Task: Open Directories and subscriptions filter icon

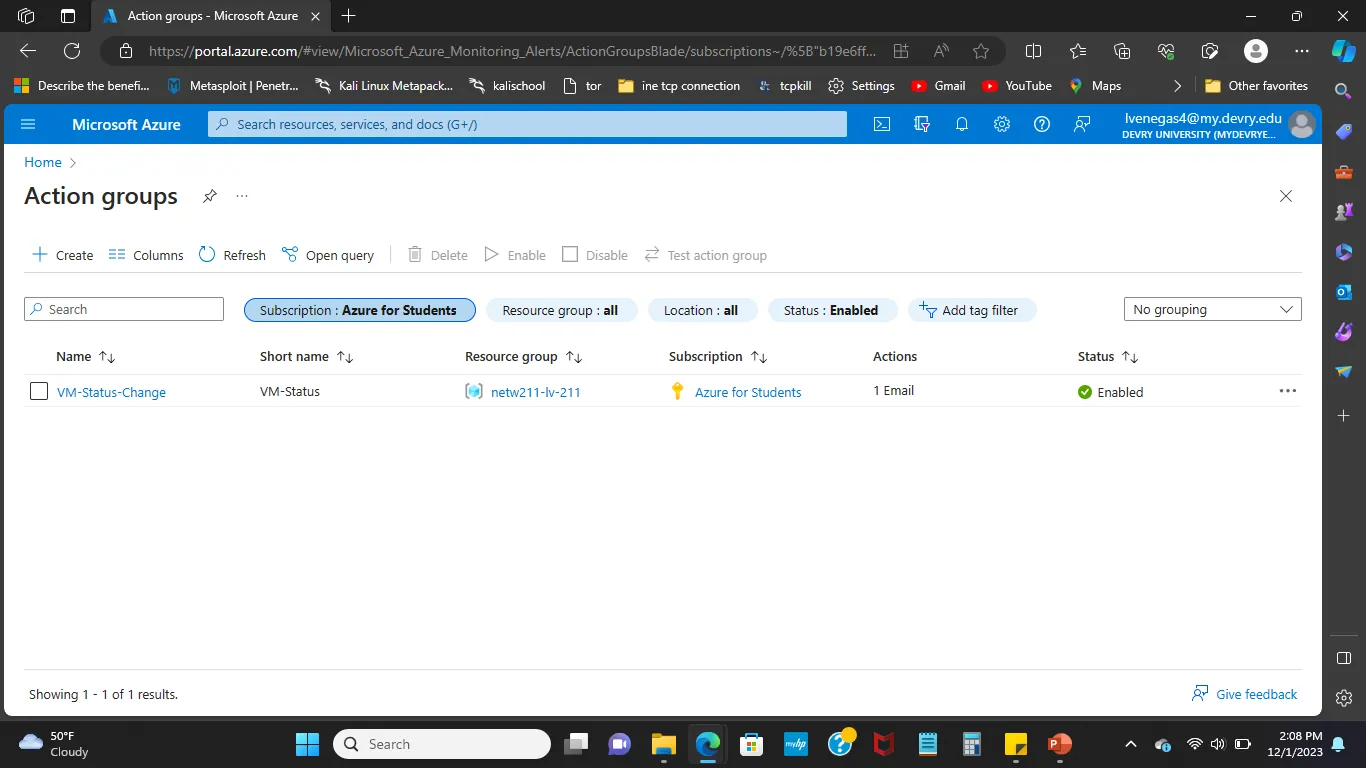Action: [922, 124]
